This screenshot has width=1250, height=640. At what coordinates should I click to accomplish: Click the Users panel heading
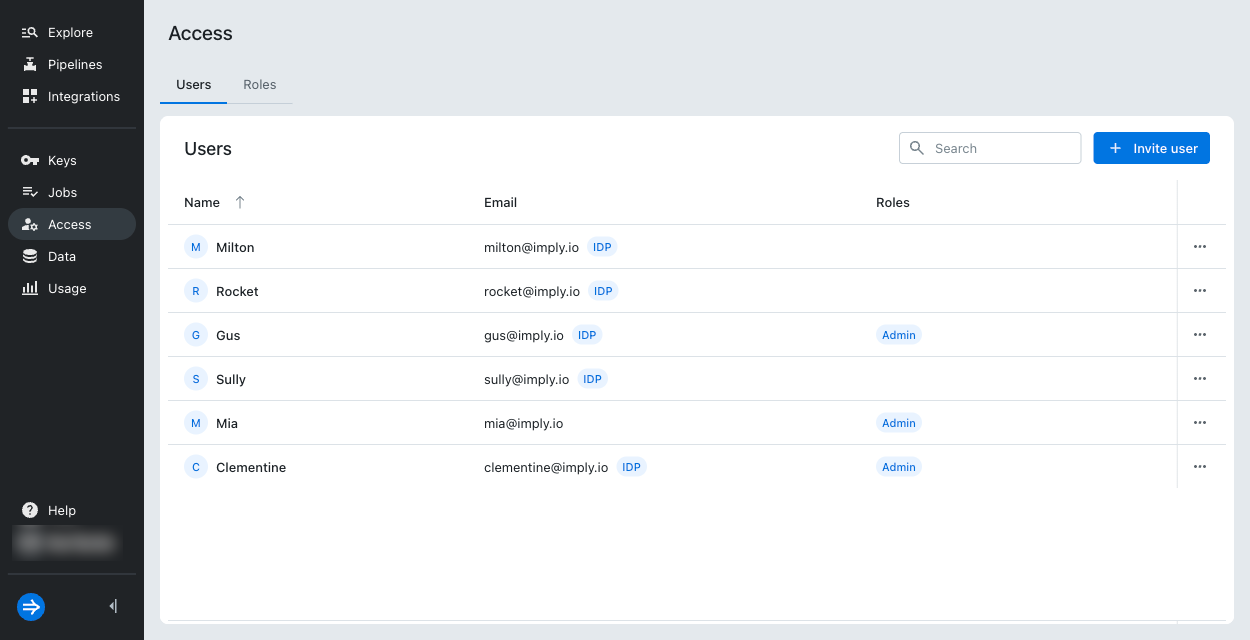point(208,149)
